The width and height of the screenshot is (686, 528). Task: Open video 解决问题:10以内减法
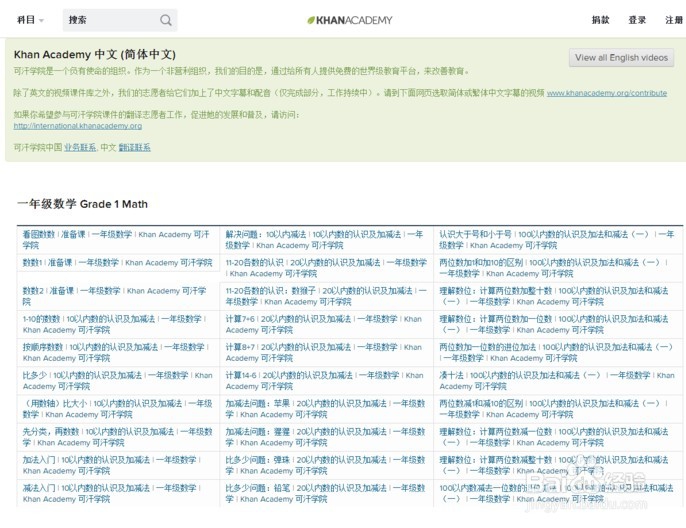(324, 240)
